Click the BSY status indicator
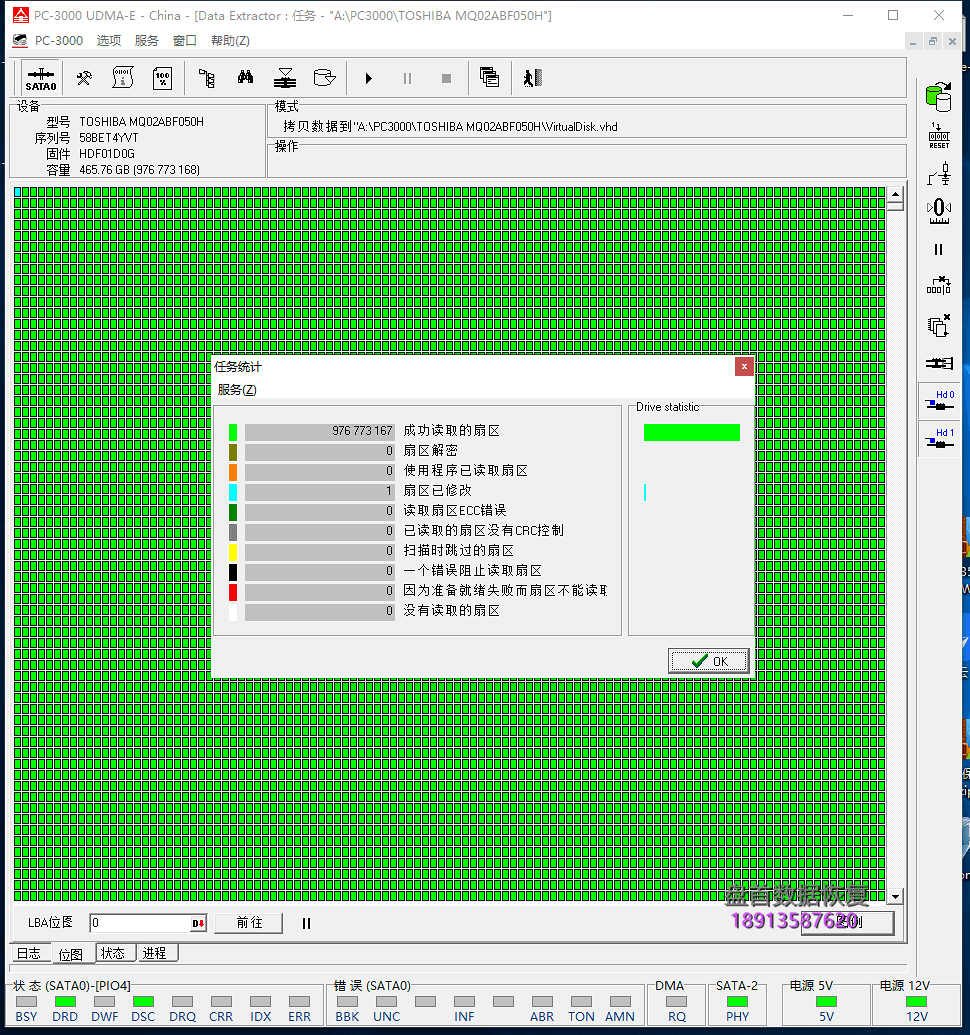This screenshot has width=970, height=1035. point(26,1001)
